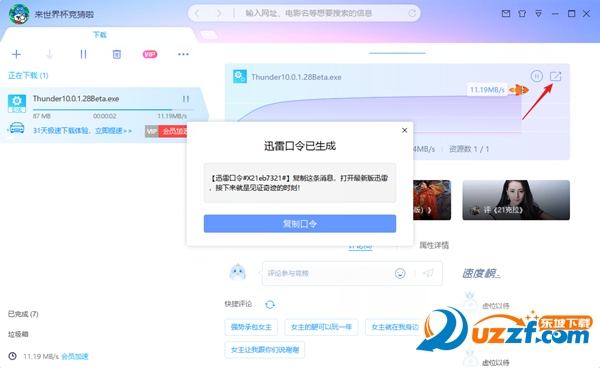The width and height of the screenshot is (600, 368).
Task: Switch to the 属性详情 tab
Action: pos(434,245)
